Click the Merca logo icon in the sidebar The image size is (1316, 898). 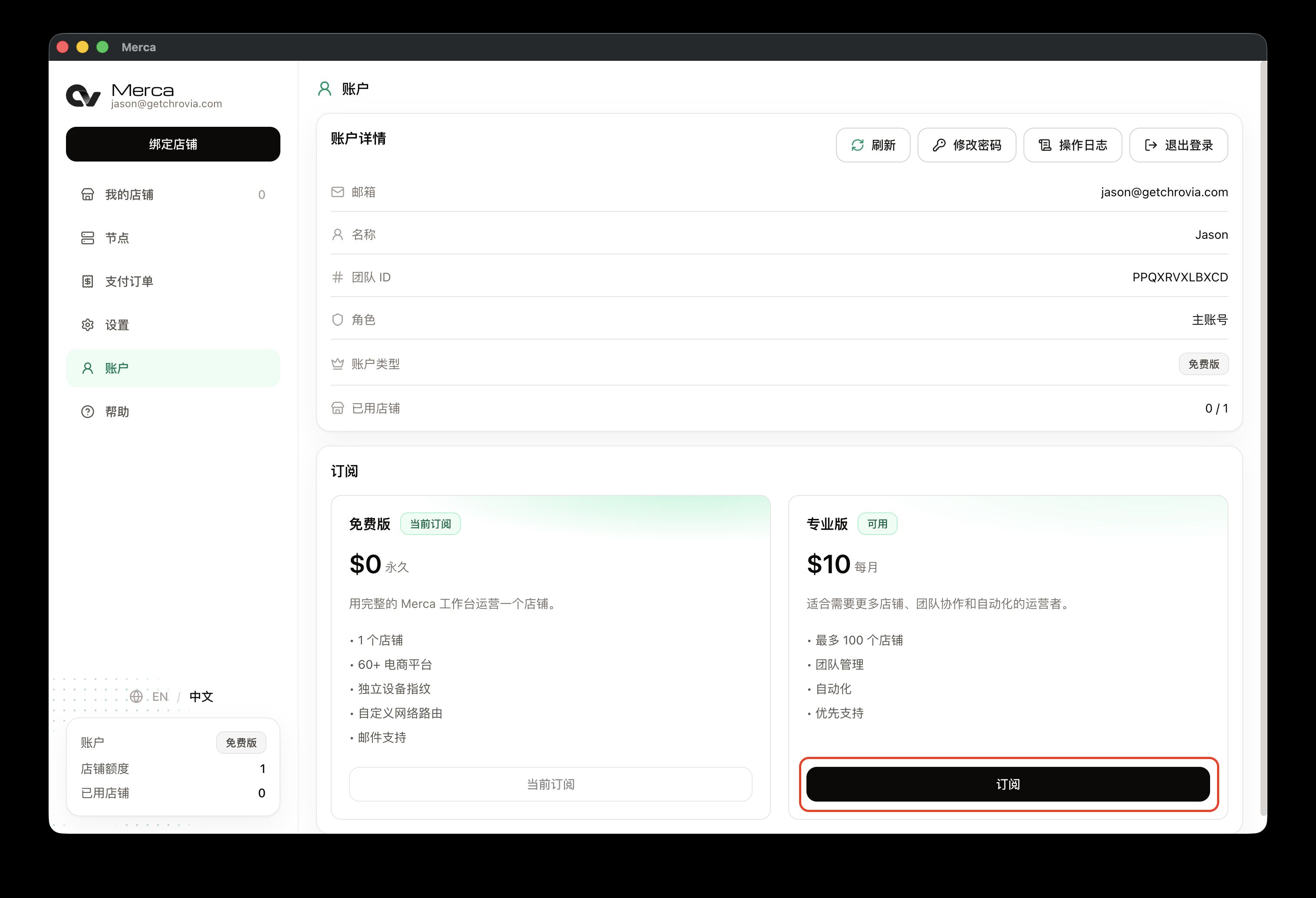83,95
